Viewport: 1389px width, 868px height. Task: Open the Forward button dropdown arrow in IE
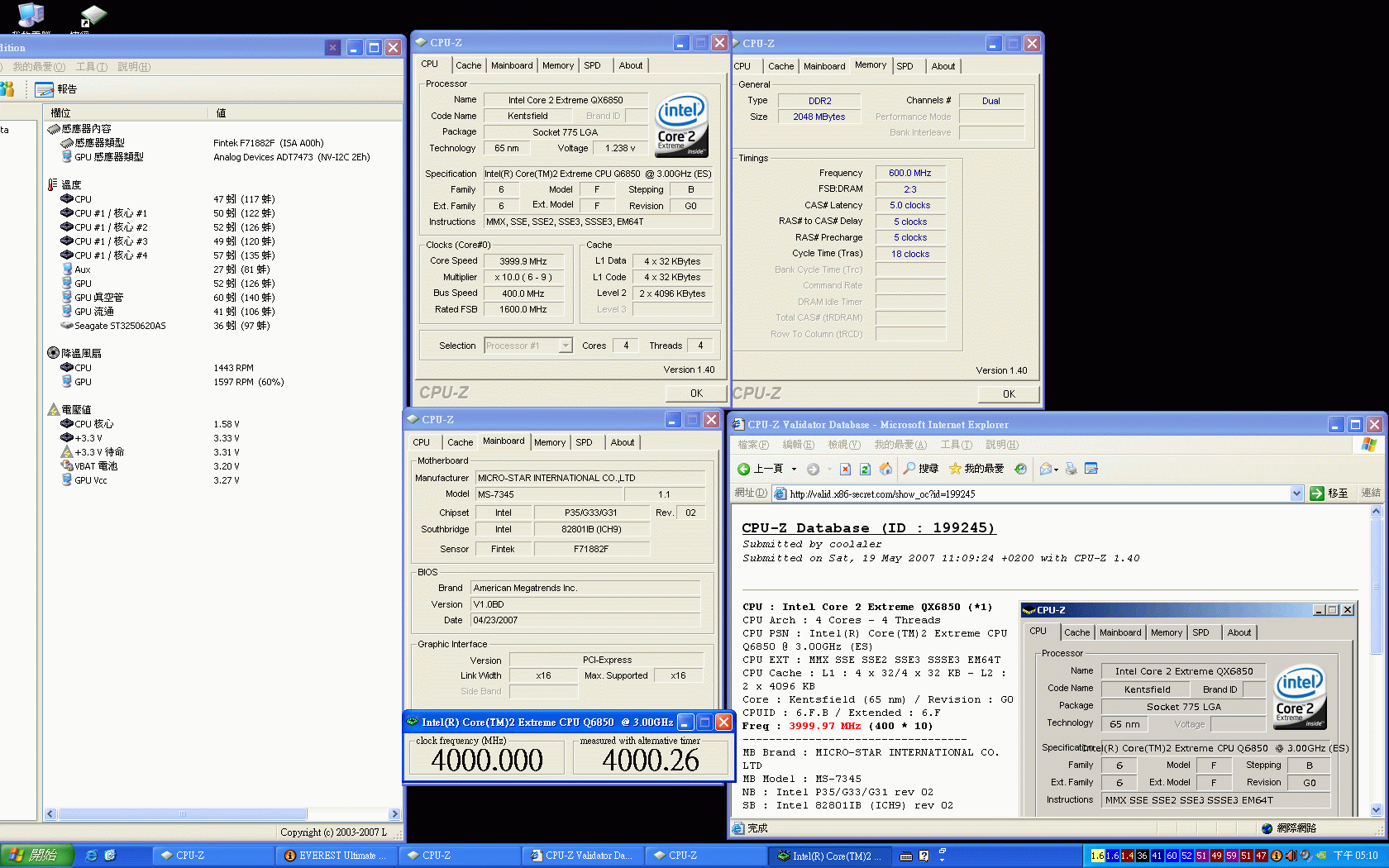point(828,469)
